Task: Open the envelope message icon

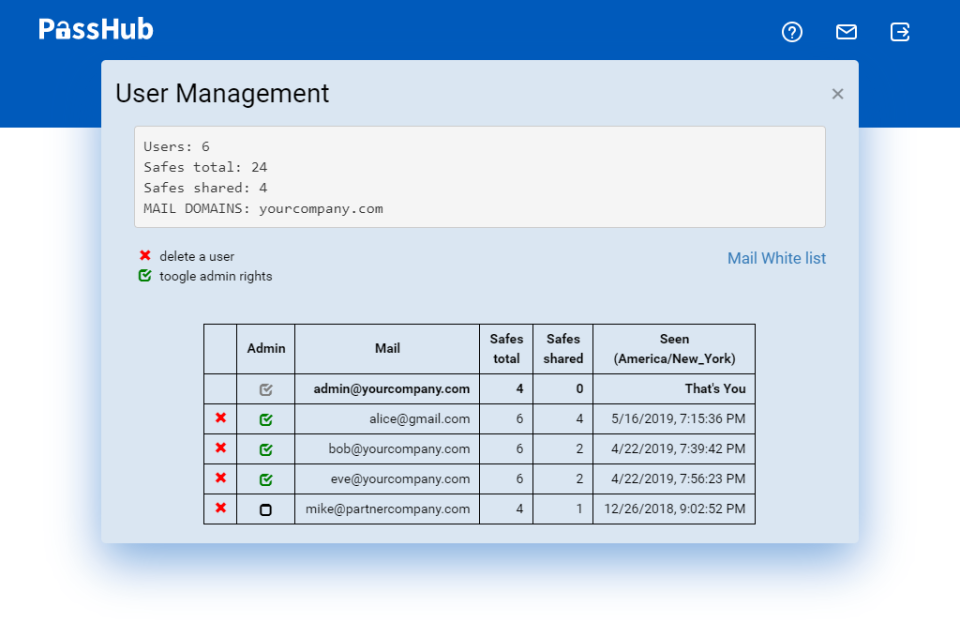Action: [846, 32]
